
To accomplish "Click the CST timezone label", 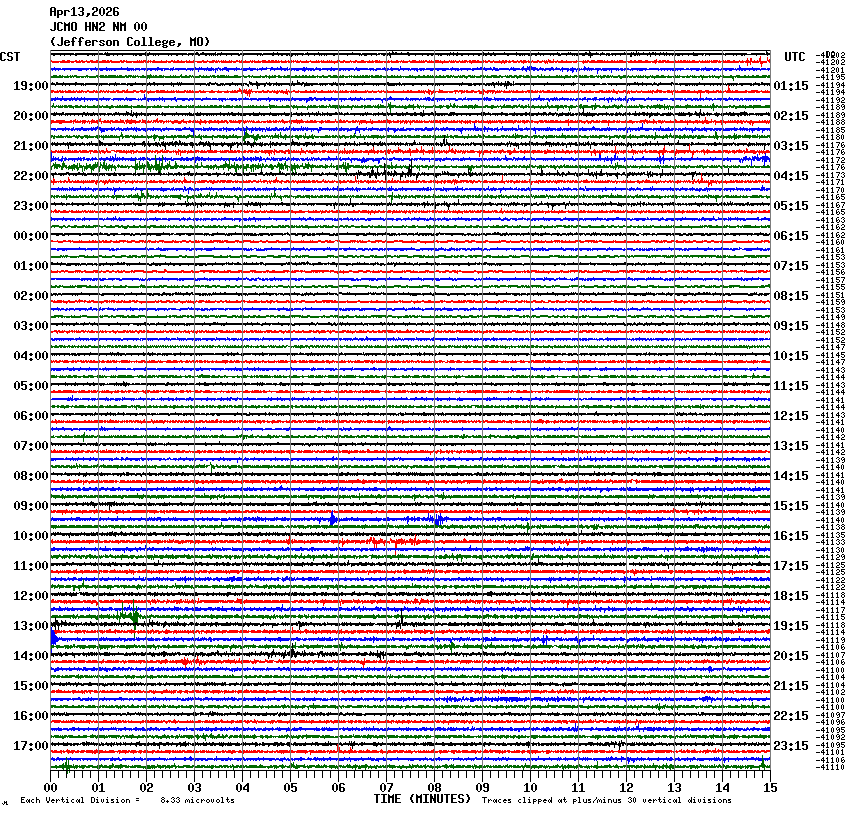I will pyautogui.click(x=10, y=57).
